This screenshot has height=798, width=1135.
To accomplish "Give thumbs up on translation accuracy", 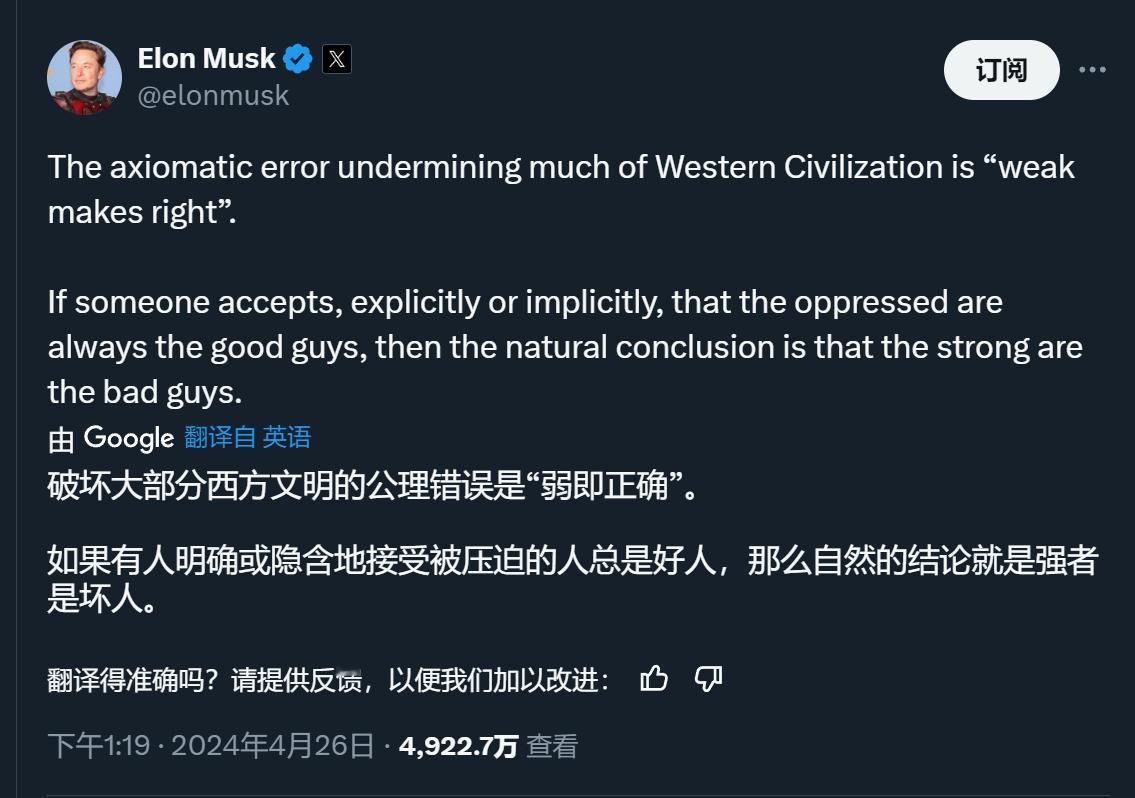I will 654,679.
